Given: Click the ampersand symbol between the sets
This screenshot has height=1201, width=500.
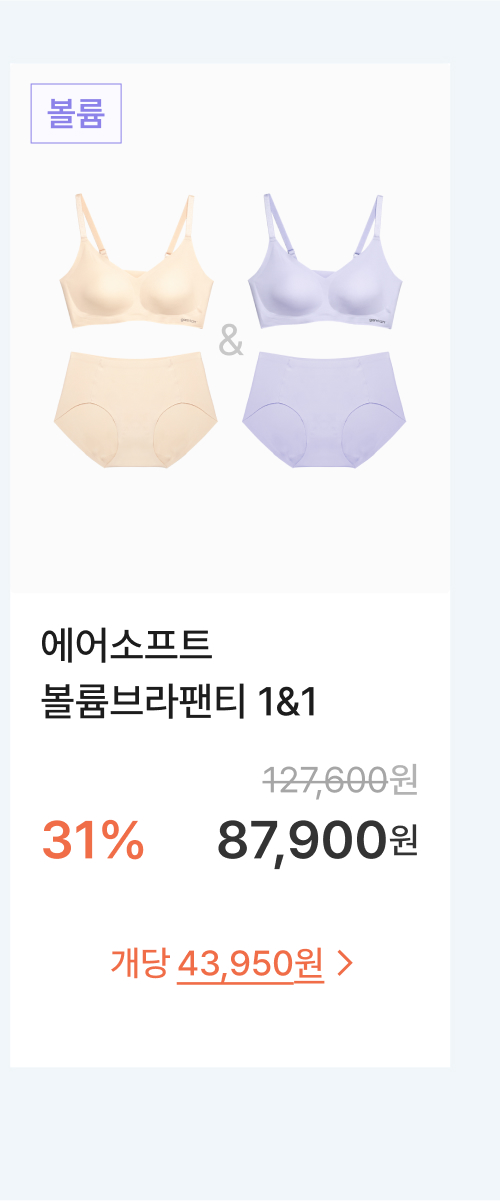Looking at the screenshot, I should click(231, 342).
